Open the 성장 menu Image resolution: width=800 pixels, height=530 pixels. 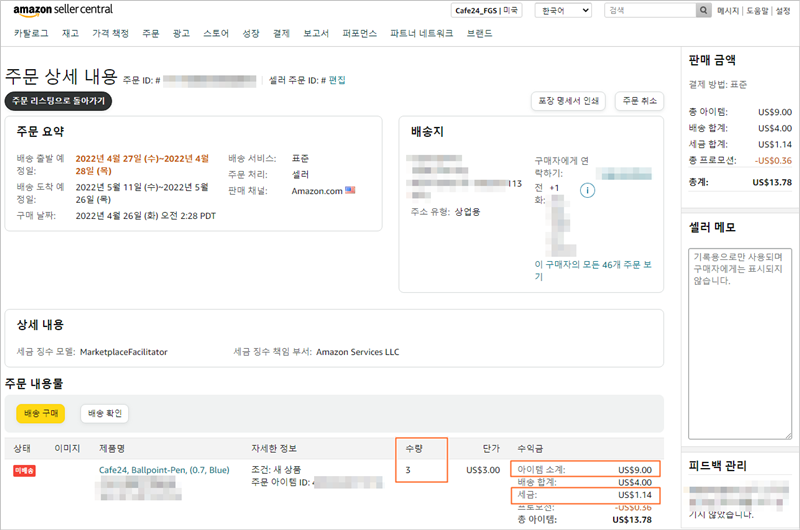(251, 34)
